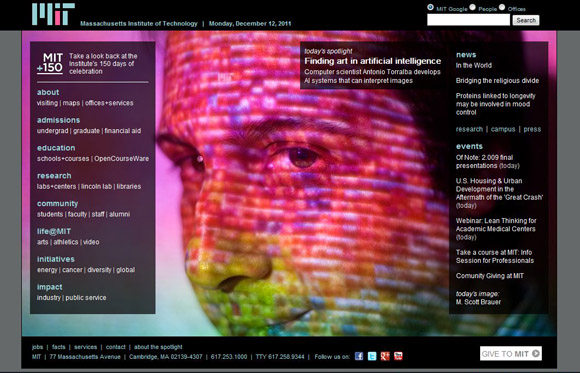Open the schools+courses link
Image resolution: width=580 pixels, height=373 pixels.
click(63, 158)
